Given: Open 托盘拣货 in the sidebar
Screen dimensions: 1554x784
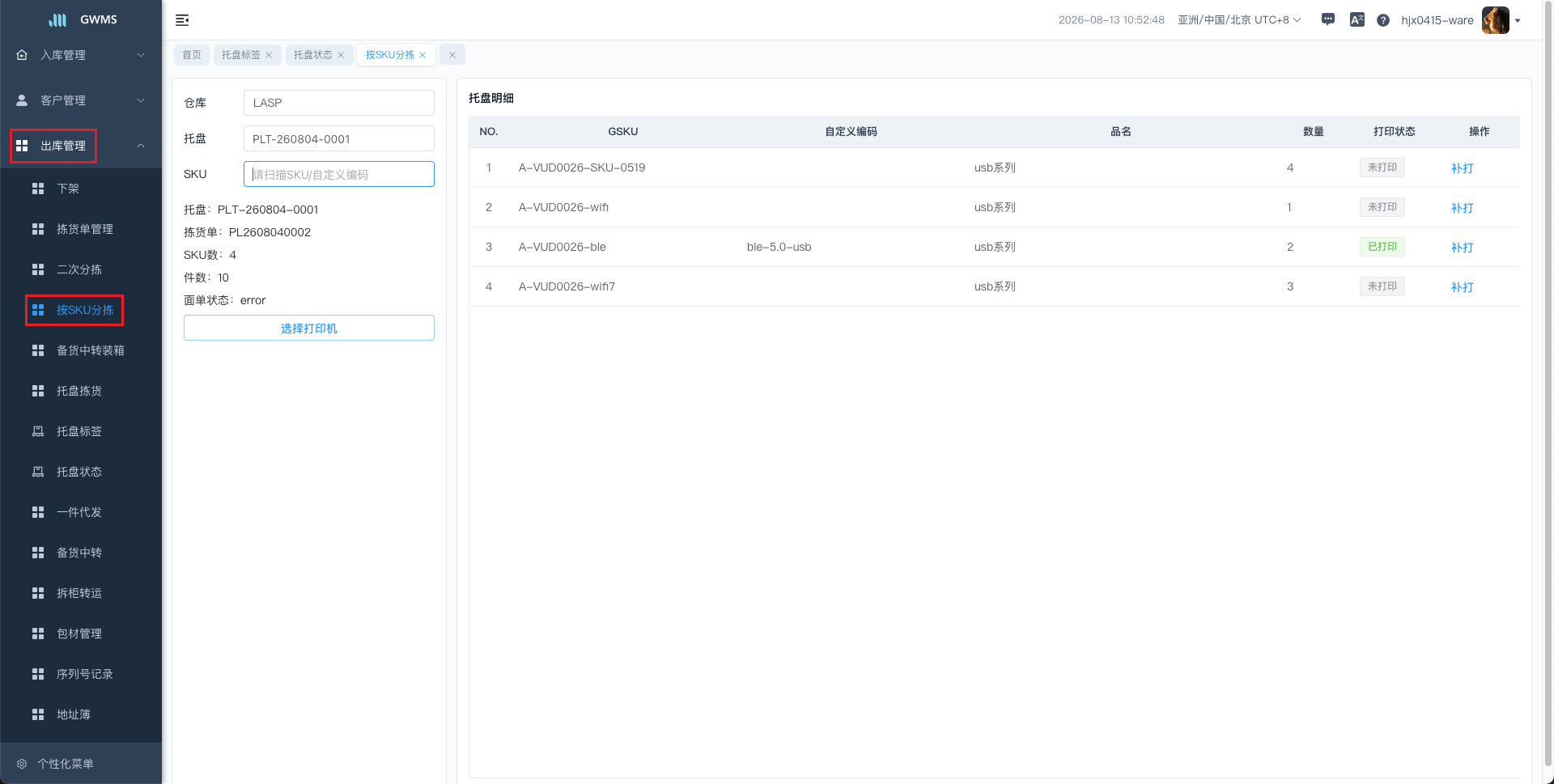Looking at the screenshot, I should click(81, 391).
